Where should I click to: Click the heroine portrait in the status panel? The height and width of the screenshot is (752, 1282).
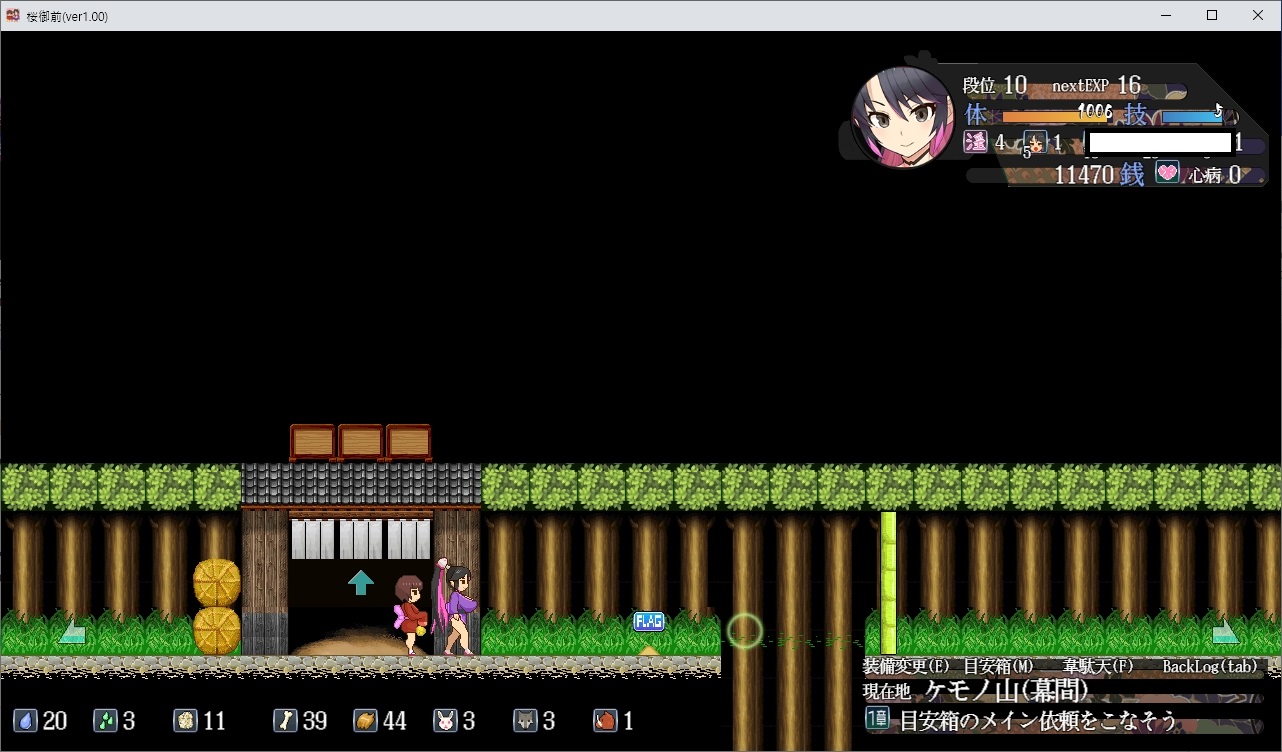pyautogui.click(x=902, y=117)
